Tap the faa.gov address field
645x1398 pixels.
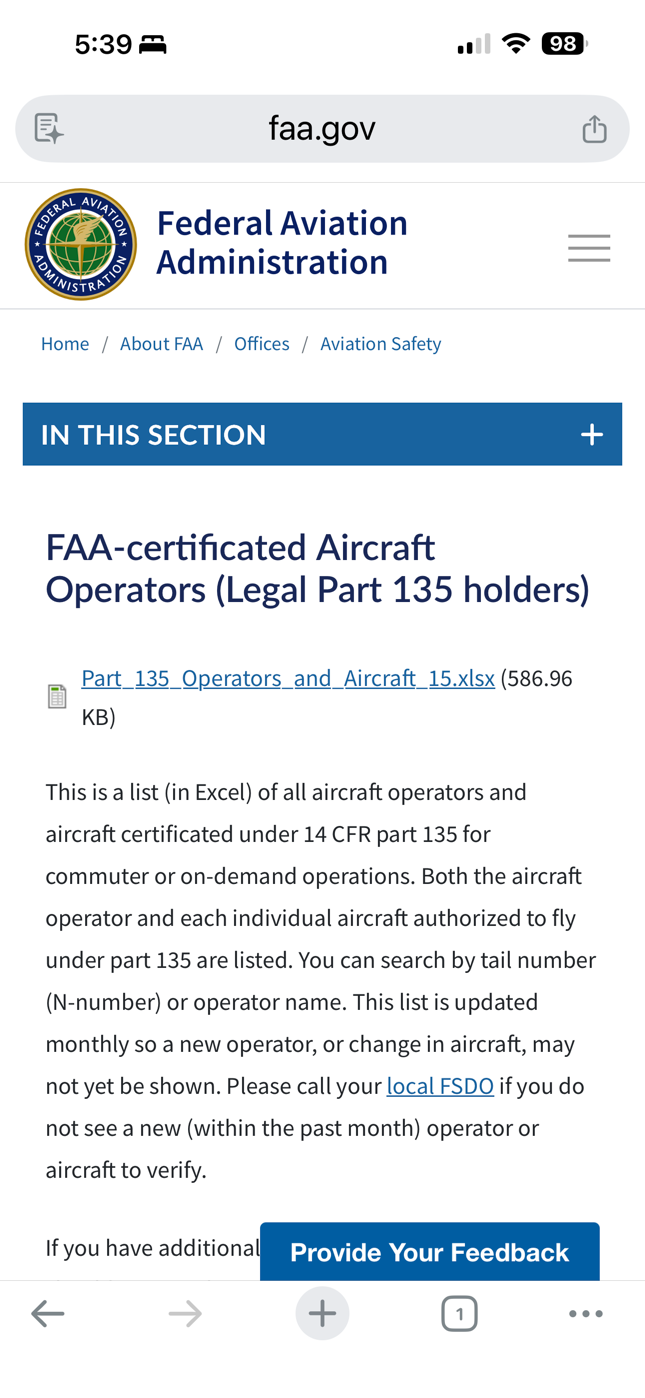click(322, 128)
